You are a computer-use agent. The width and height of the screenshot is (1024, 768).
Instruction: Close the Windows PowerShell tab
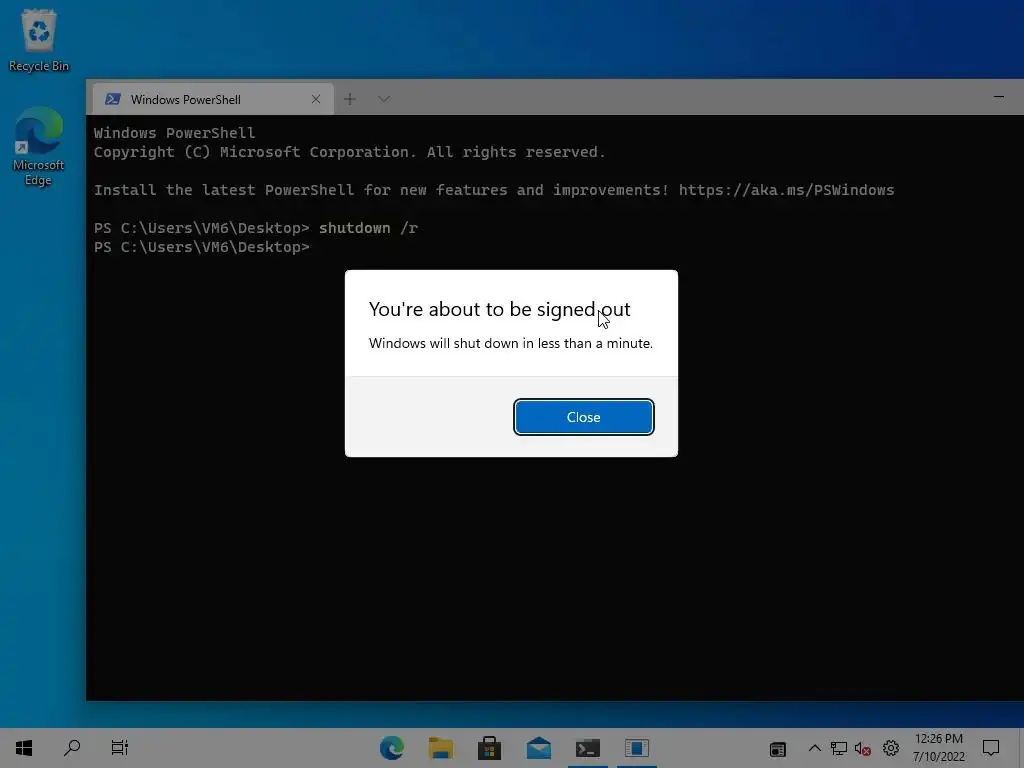click(316, 99)
